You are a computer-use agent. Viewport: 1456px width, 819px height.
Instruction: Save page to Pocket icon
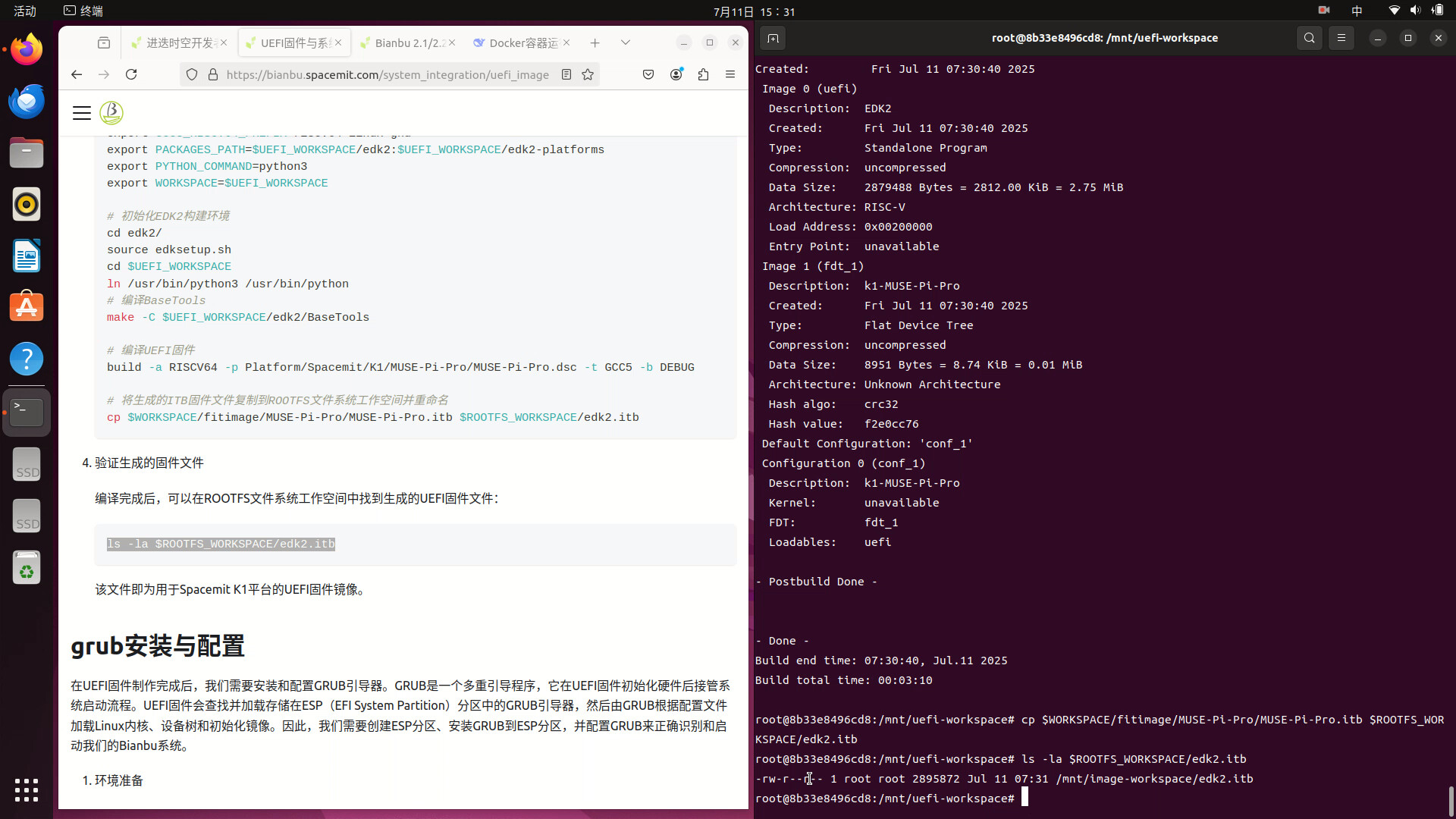648,74
